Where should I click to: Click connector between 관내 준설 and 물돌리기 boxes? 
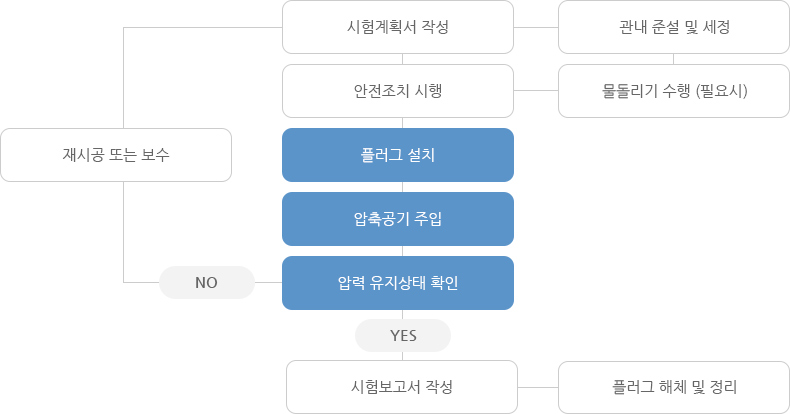click(x=674, y=59)
